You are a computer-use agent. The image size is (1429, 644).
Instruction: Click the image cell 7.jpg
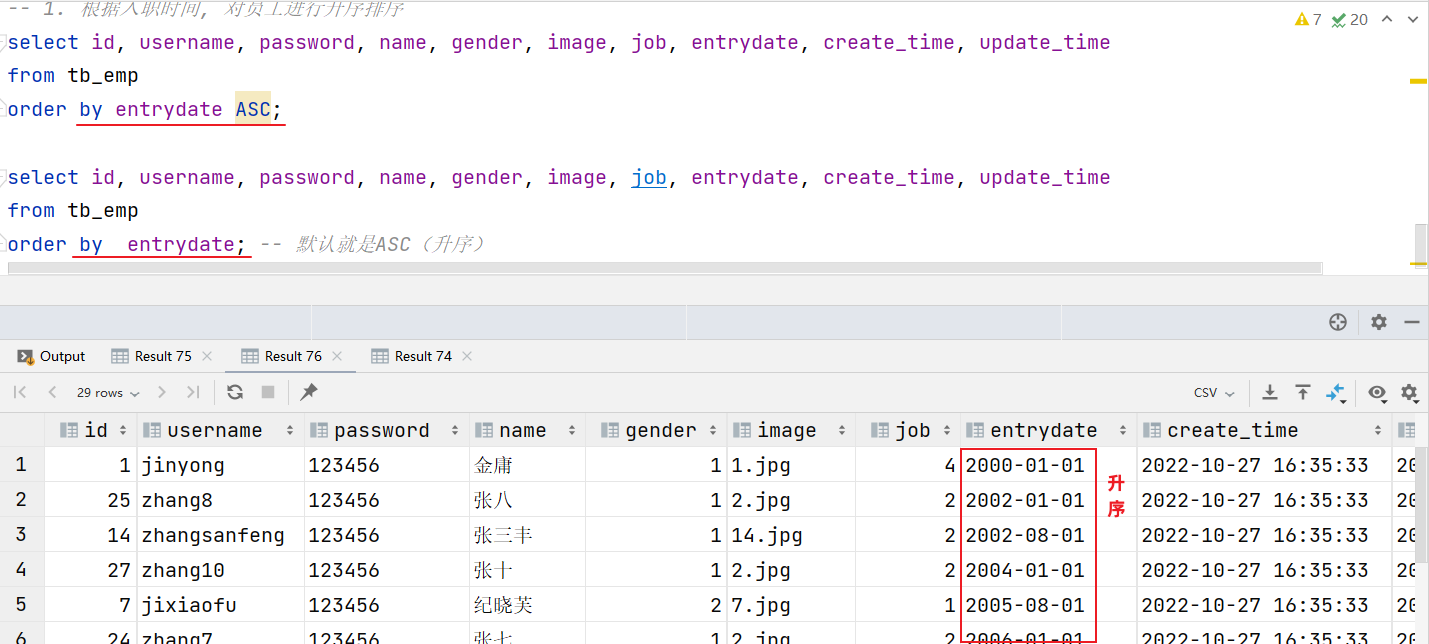(791, 605)
